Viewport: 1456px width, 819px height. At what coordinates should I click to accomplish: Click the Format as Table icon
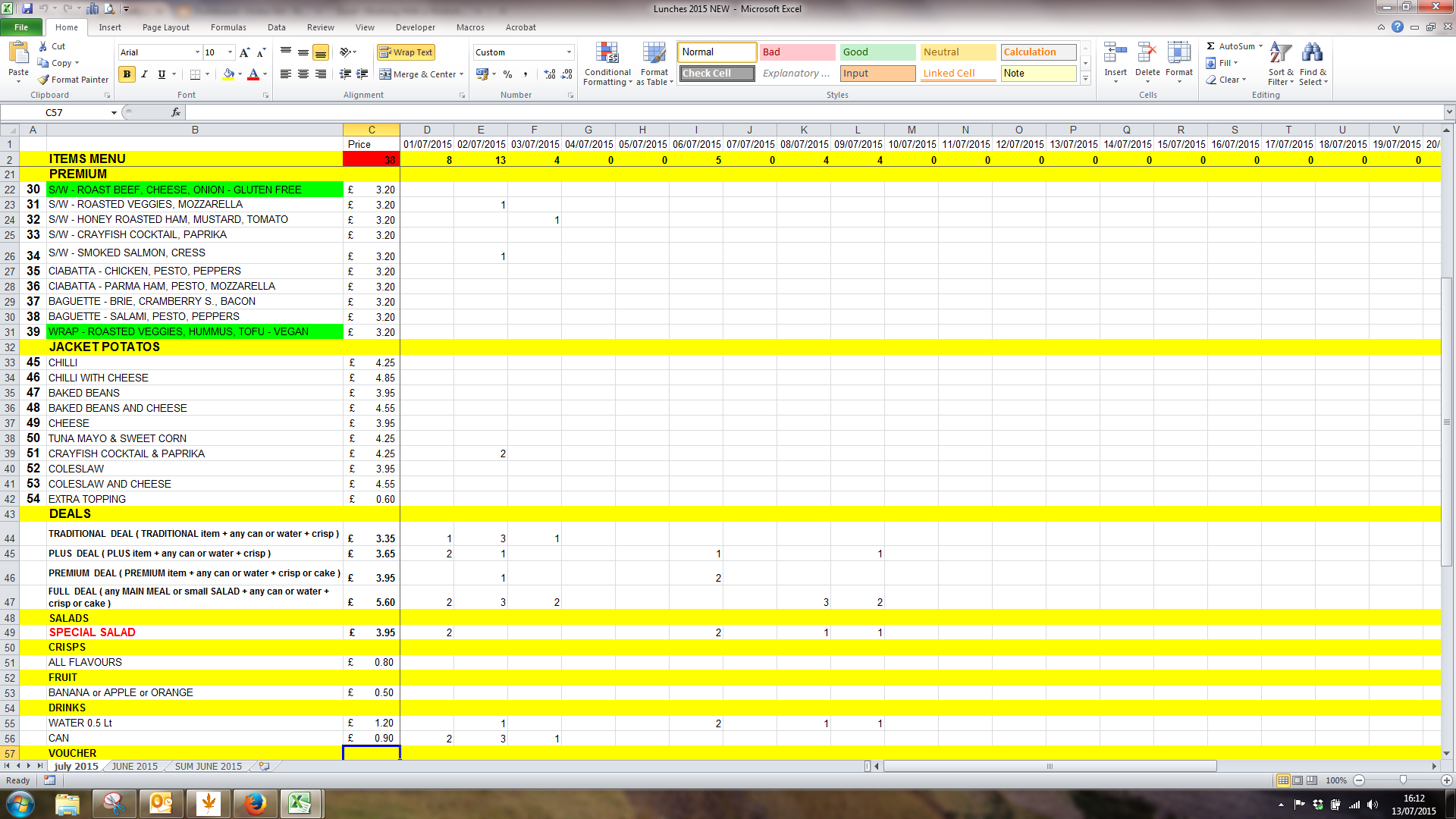click(x=654, y=53)
